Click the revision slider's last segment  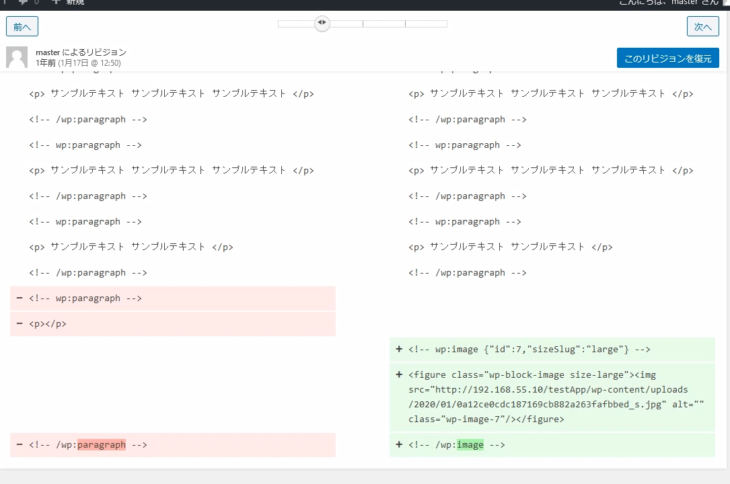(x=426, y=24)
